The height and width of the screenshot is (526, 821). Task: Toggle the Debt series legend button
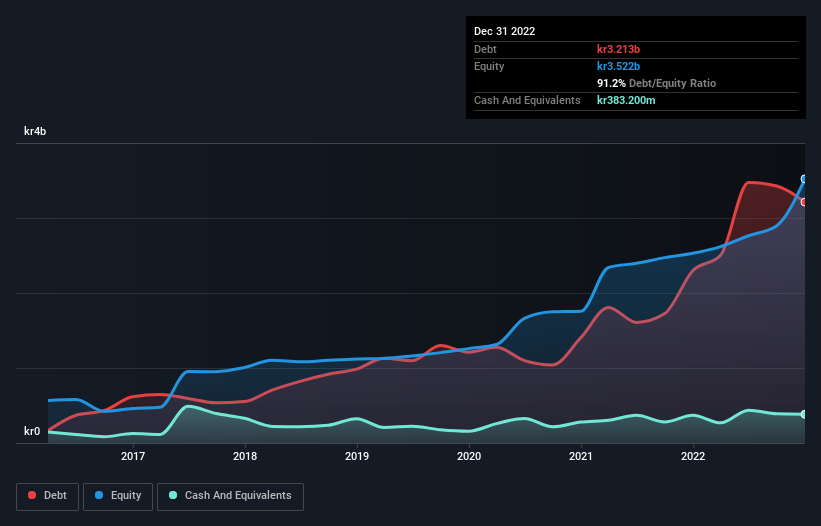point(47,496)
